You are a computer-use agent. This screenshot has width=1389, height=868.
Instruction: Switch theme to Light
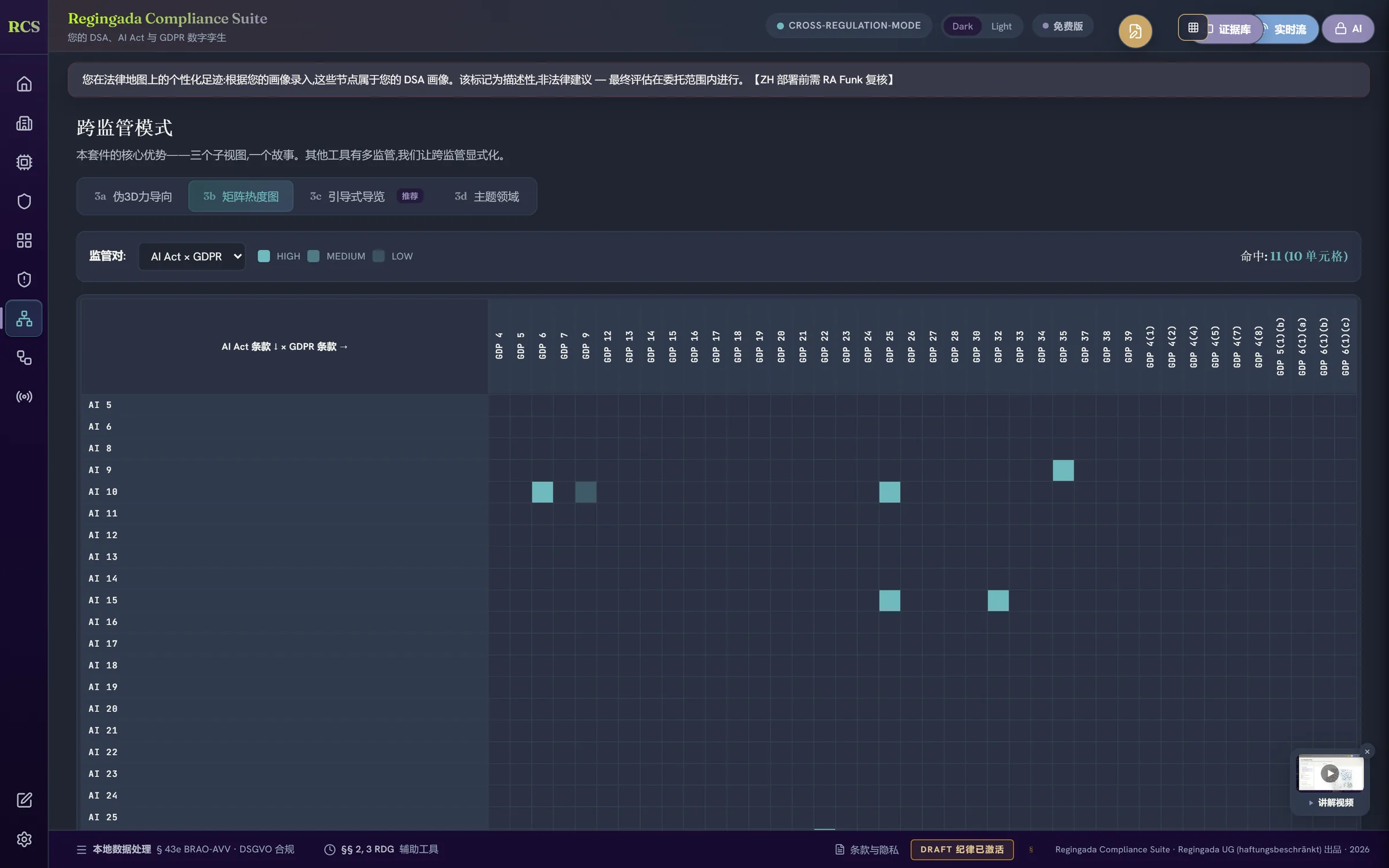[x=1001, y=27]
